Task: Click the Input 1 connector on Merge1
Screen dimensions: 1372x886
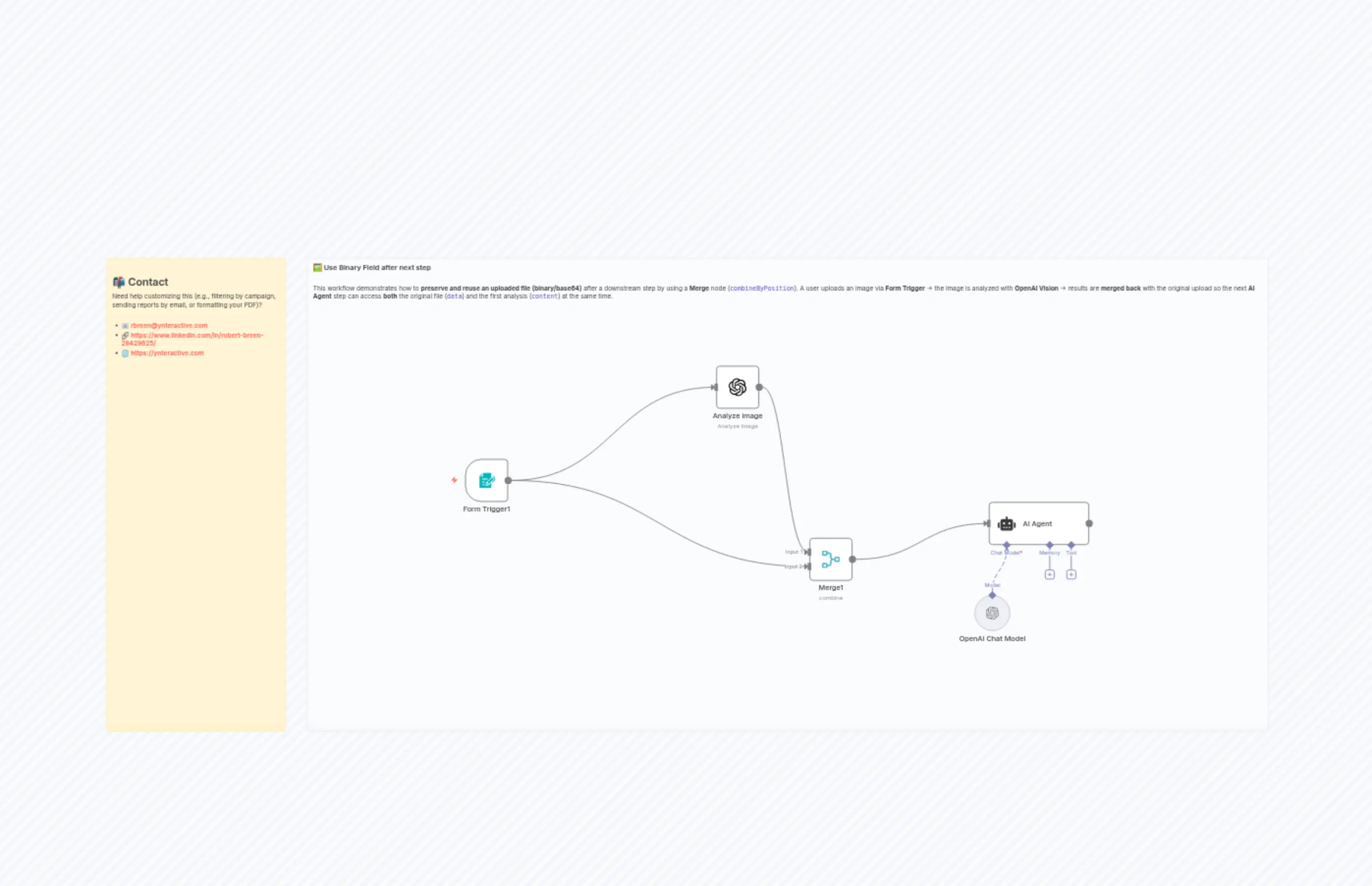Action: tap(807, 551)
